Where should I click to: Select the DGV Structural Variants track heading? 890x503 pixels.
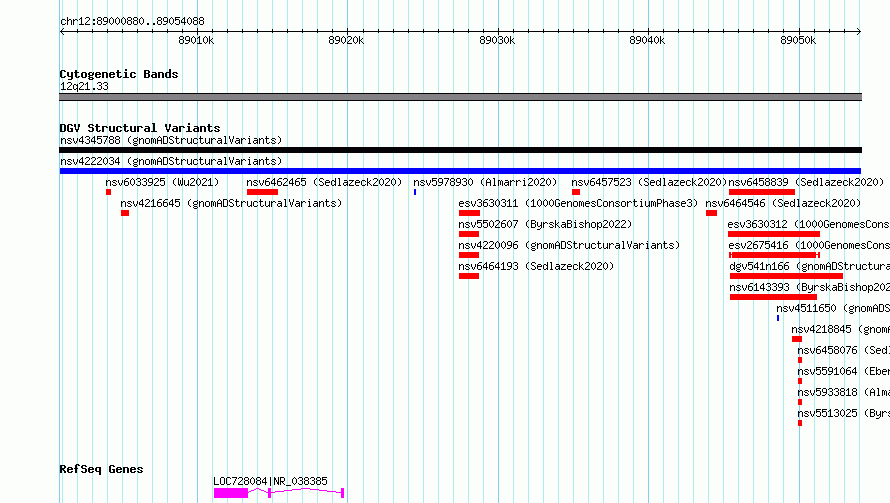tap(140, 128)
